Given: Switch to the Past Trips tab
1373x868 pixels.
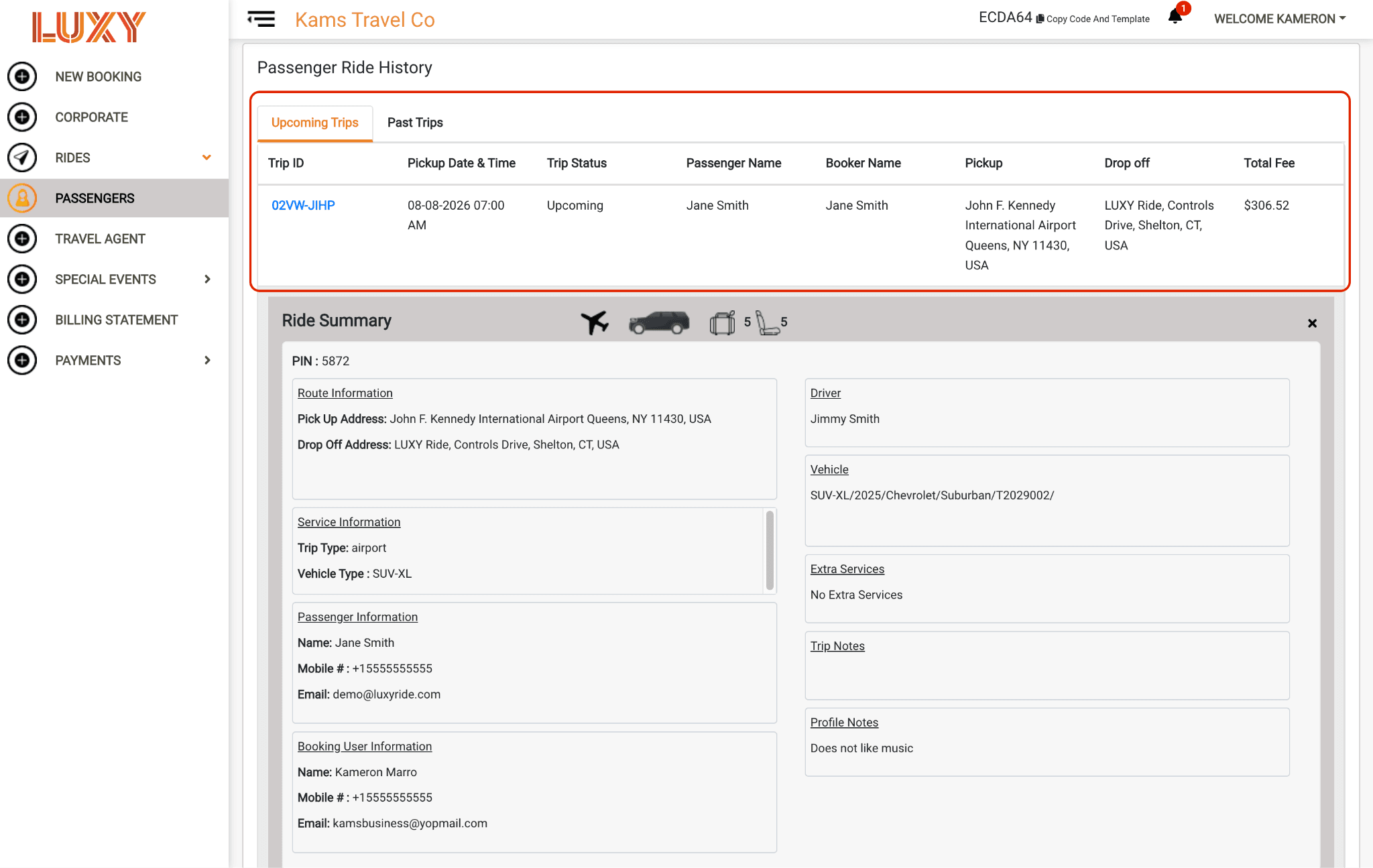Looking at the screenshot, I should pos(415,123).
